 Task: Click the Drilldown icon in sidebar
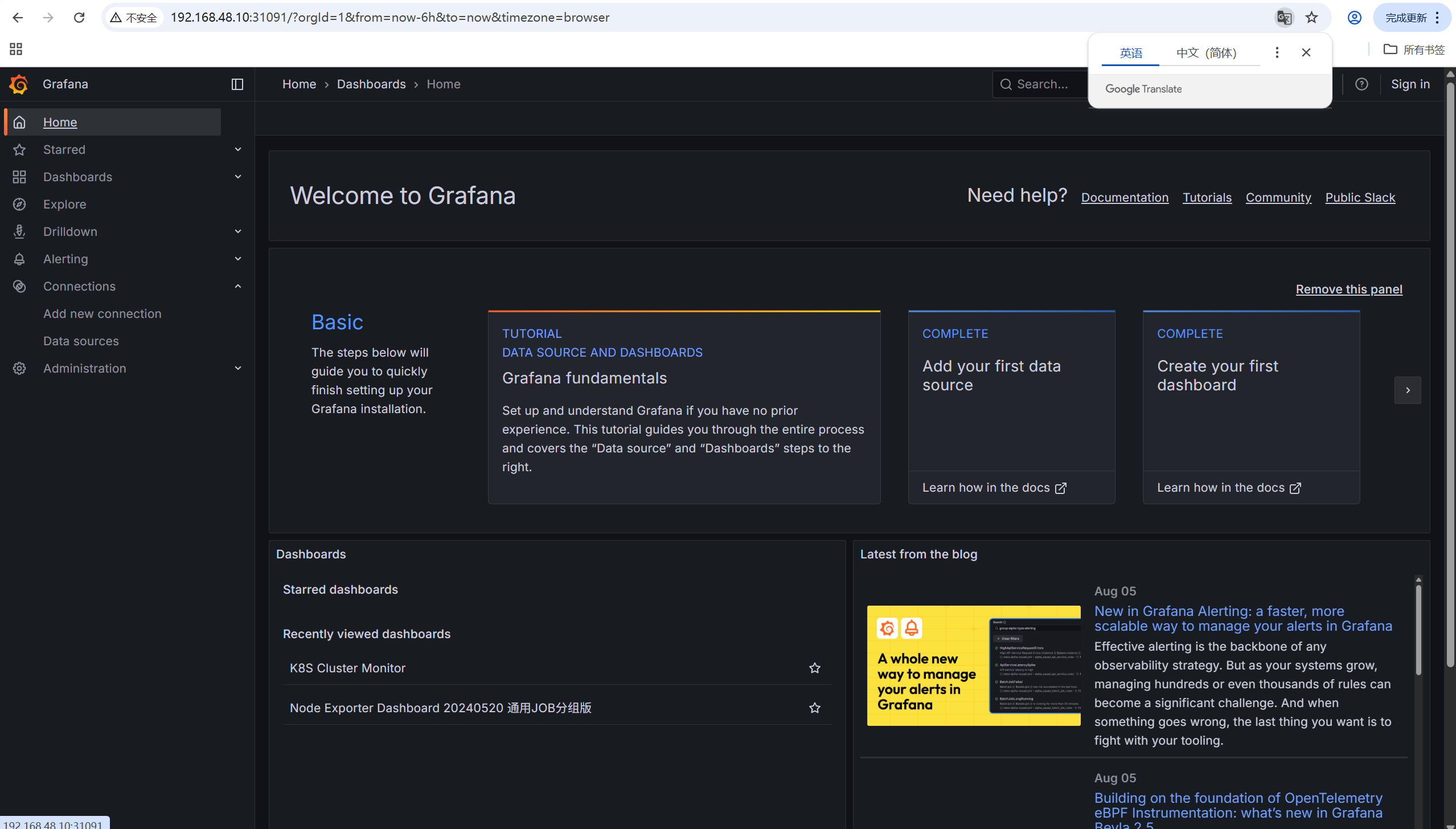19,231
